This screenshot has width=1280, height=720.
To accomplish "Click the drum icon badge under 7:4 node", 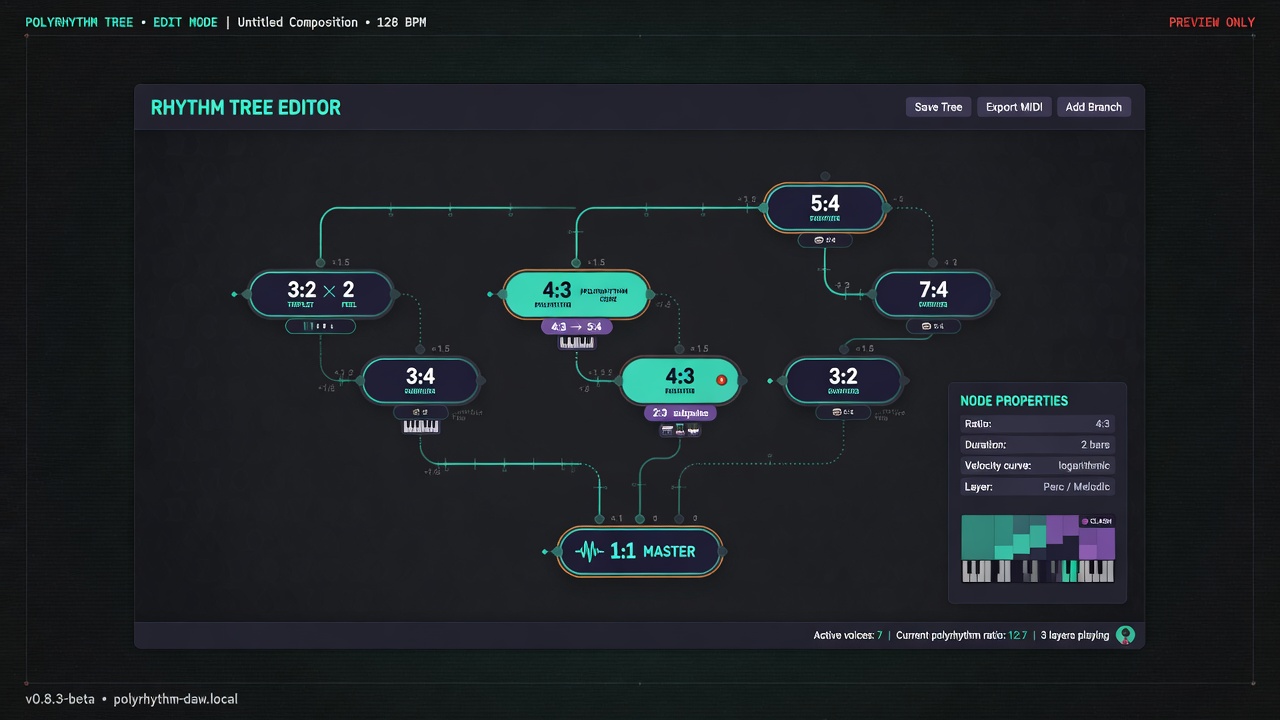I will point(933,326).
